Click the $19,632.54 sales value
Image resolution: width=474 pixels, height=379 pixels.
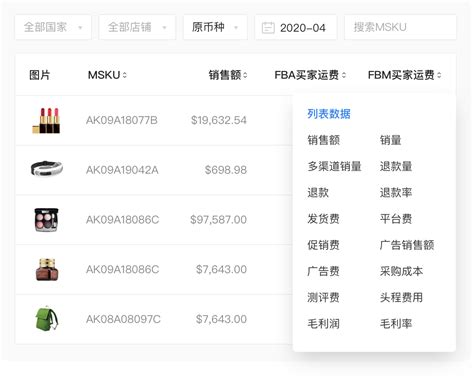219,120
